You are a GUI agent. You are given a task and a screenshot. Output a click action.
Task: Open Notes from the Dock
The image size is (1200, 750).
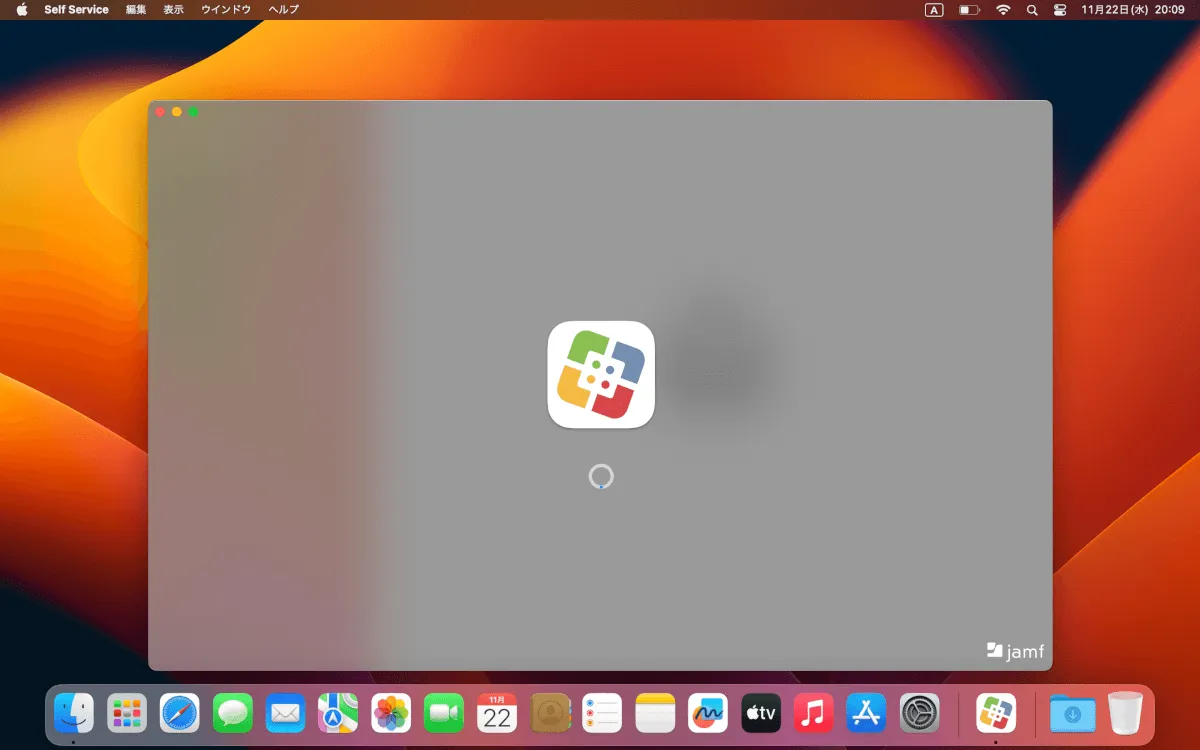(656, 713)
